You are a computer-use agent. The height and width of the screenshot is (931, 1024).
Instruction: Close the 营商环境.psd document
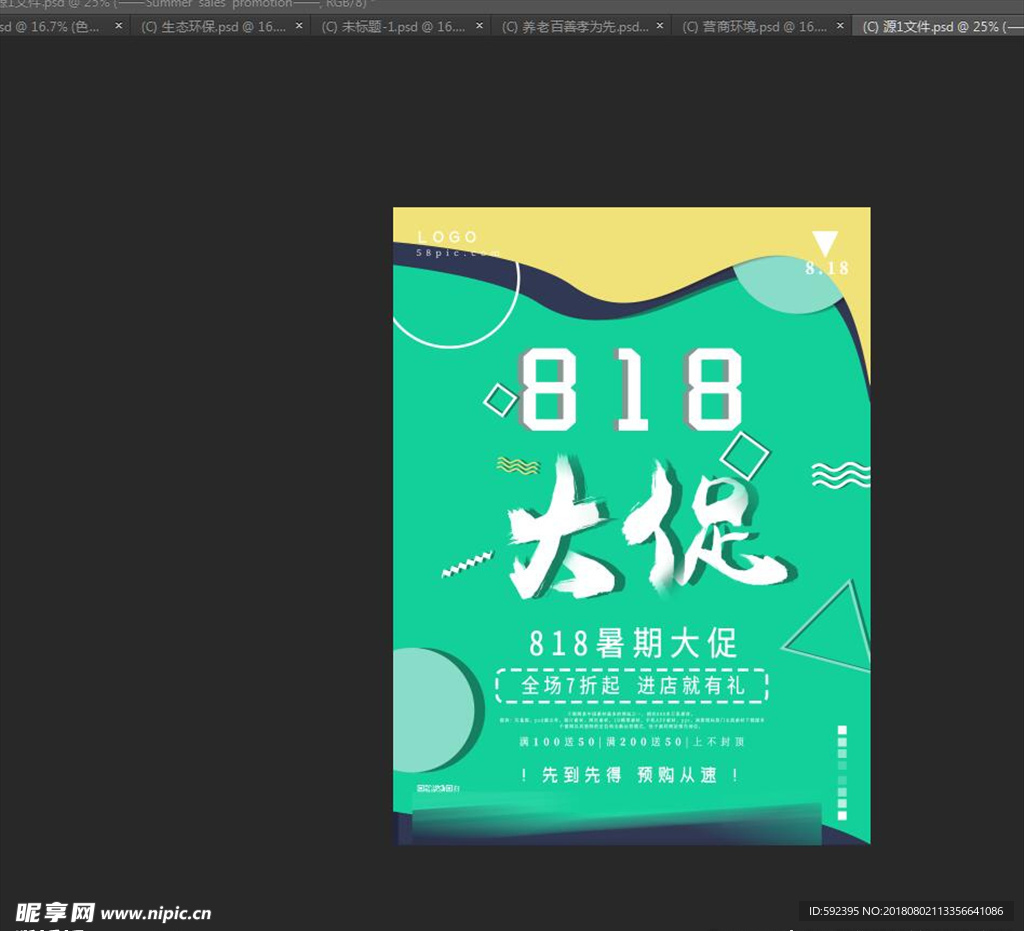click(x=839, y=26)
